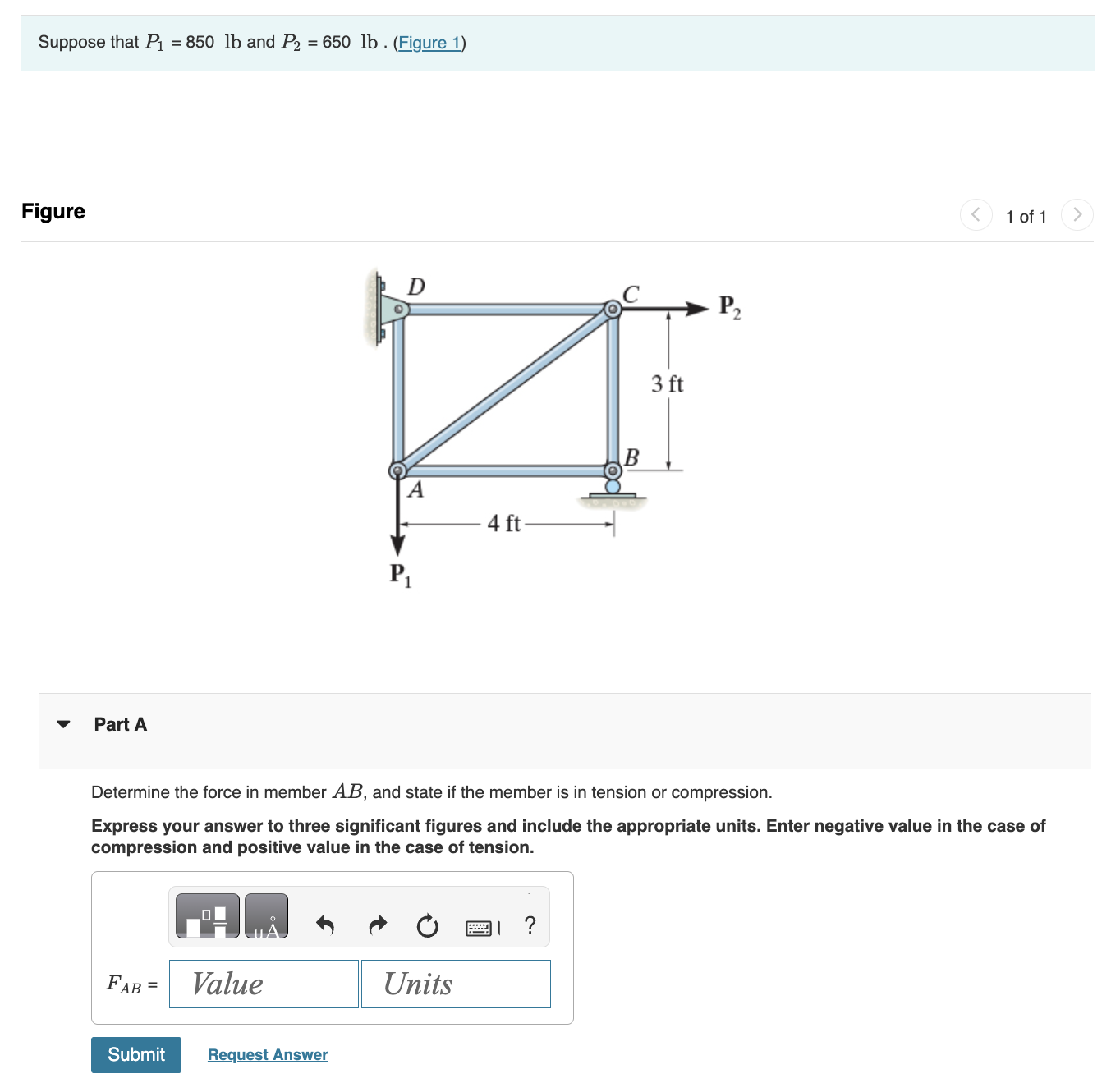Click the left arrow figure navigation control

coord(976,214)
